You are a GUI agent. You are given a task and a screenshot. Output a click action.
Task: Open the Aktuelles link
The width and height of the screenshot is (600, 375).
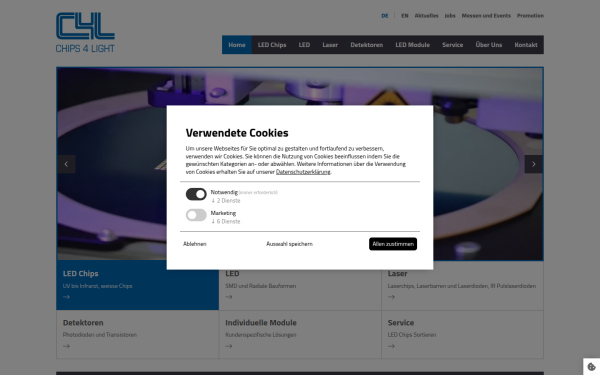tap(426, 16)
